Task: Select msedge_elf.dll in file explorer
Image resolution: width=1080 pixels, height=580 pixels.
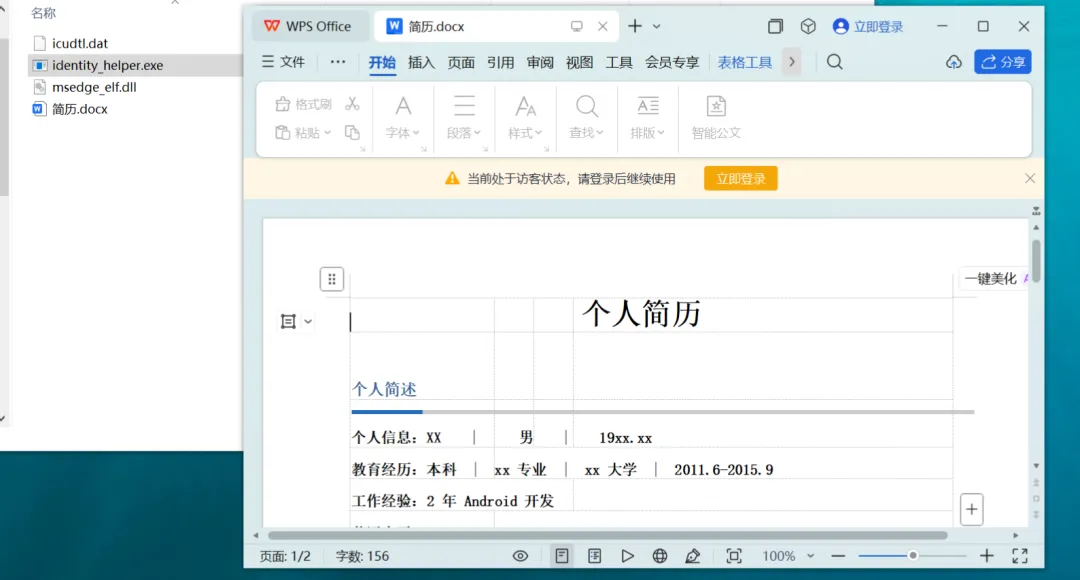Action: tap(94, 87)
